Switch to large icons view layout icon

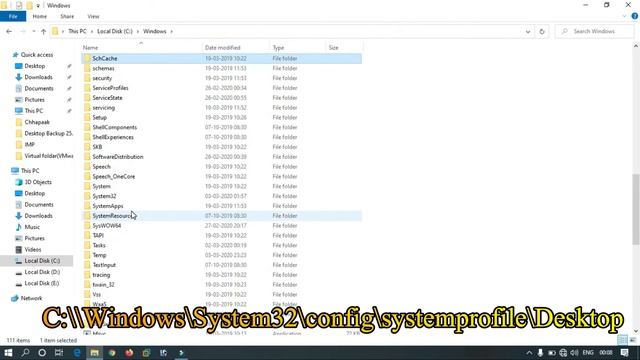pos(633,340)
